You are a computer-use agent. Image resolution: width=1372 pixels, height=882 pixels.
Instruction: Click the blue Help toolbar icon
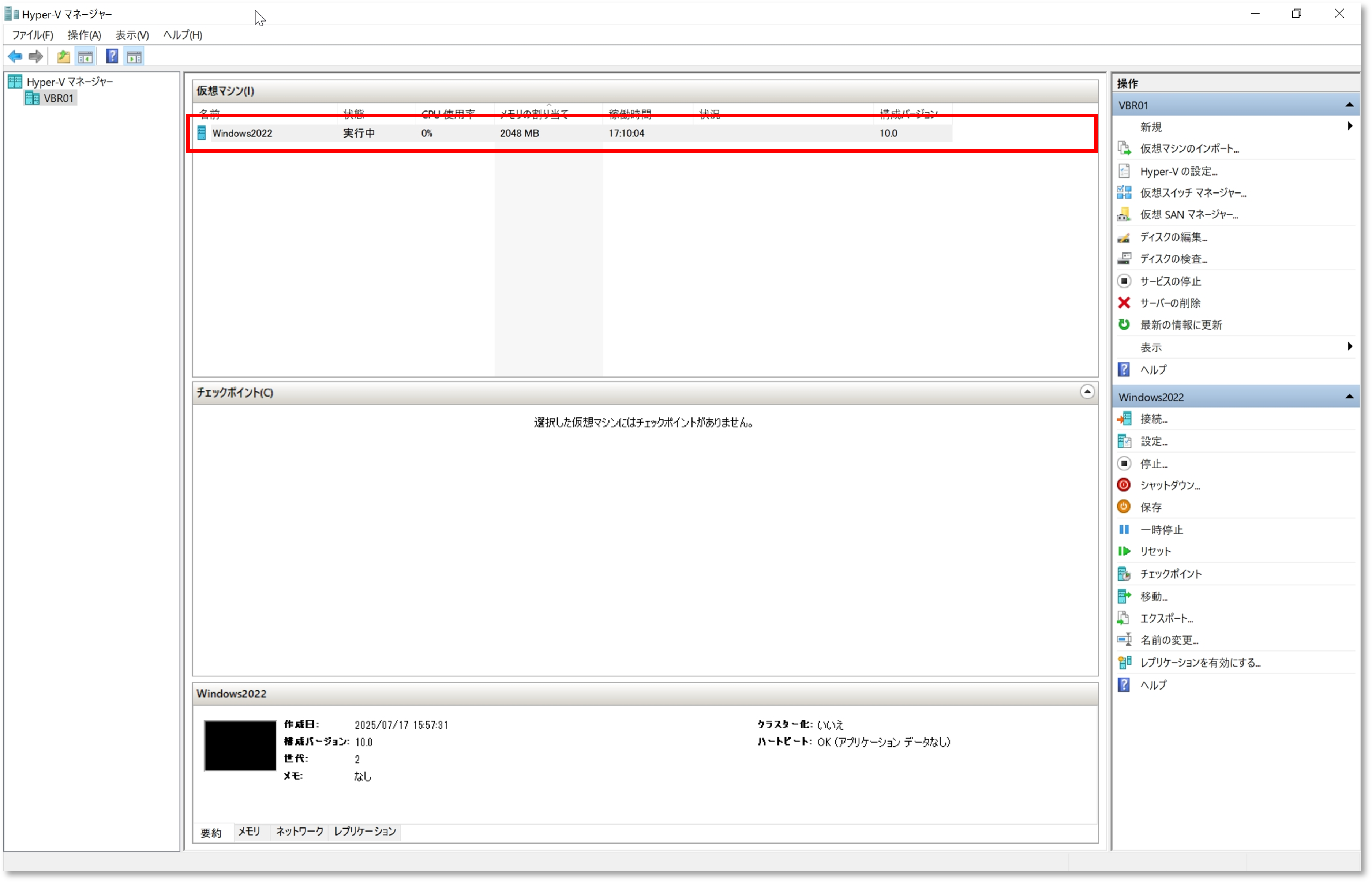click(x=112, y=57)
